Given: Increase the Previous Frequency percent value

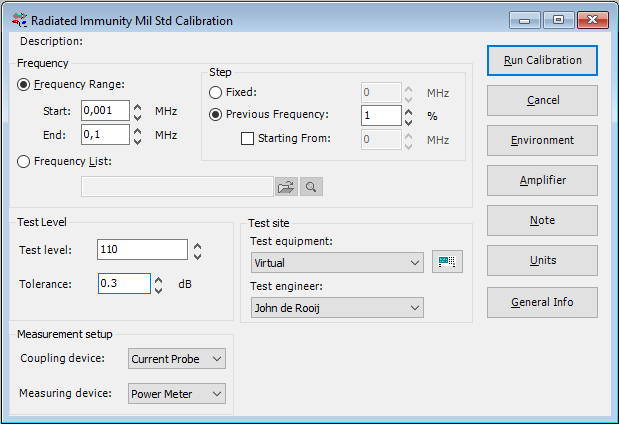Looking at the screenshot, I should click(409, 112).
